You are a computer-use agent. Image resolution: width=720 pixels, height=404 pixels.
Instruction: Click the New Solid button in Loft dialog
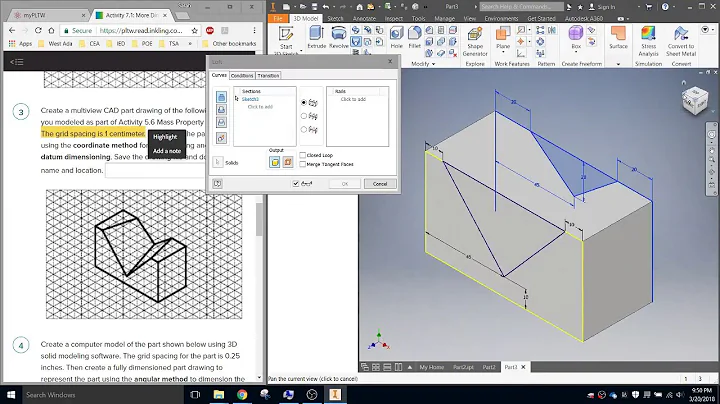(221, 138)
